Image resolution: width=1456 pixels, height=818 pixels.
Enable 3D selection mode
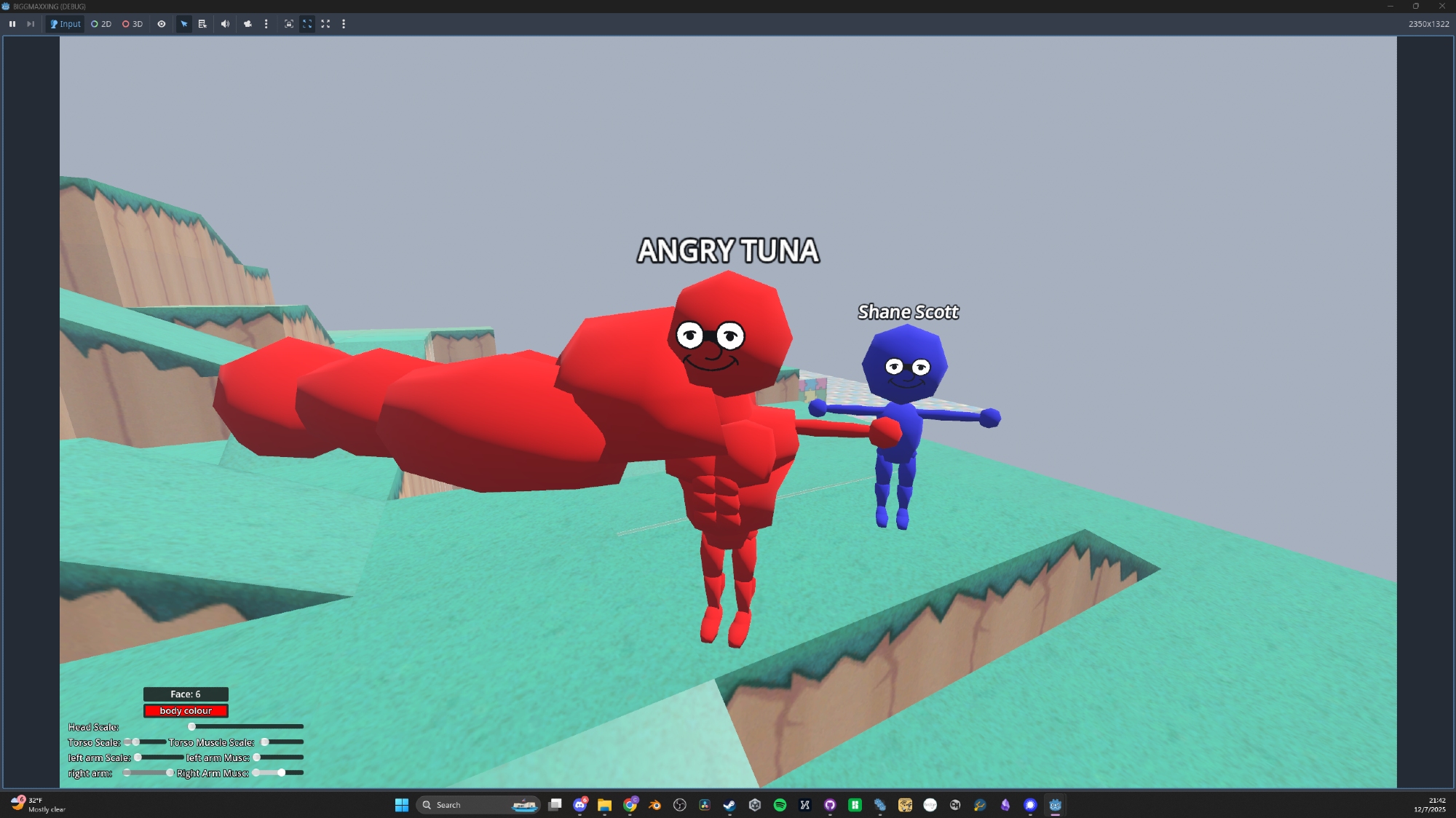(x=132, y=24)
